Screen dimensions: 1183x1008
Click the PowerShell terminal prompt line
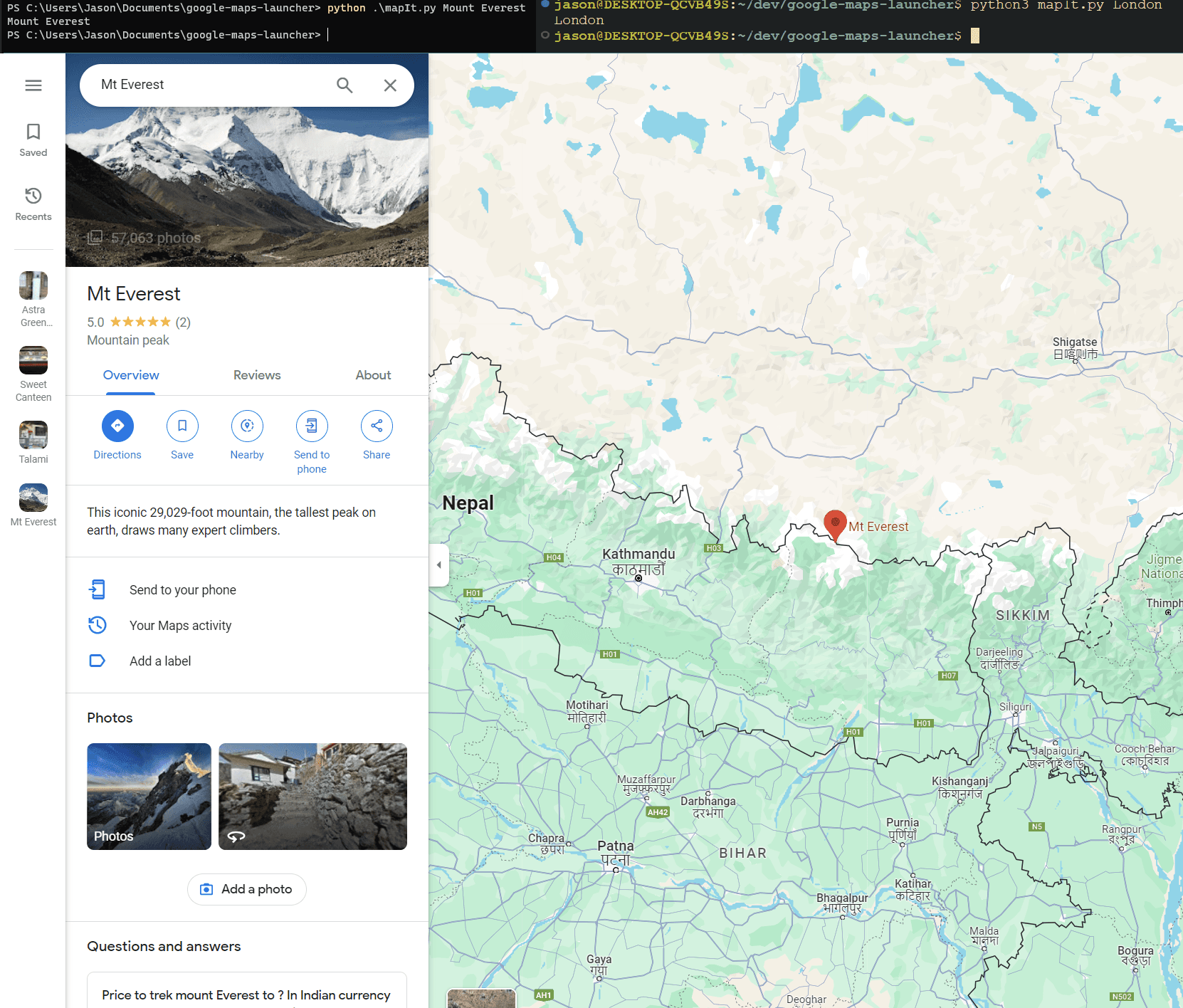167,35
